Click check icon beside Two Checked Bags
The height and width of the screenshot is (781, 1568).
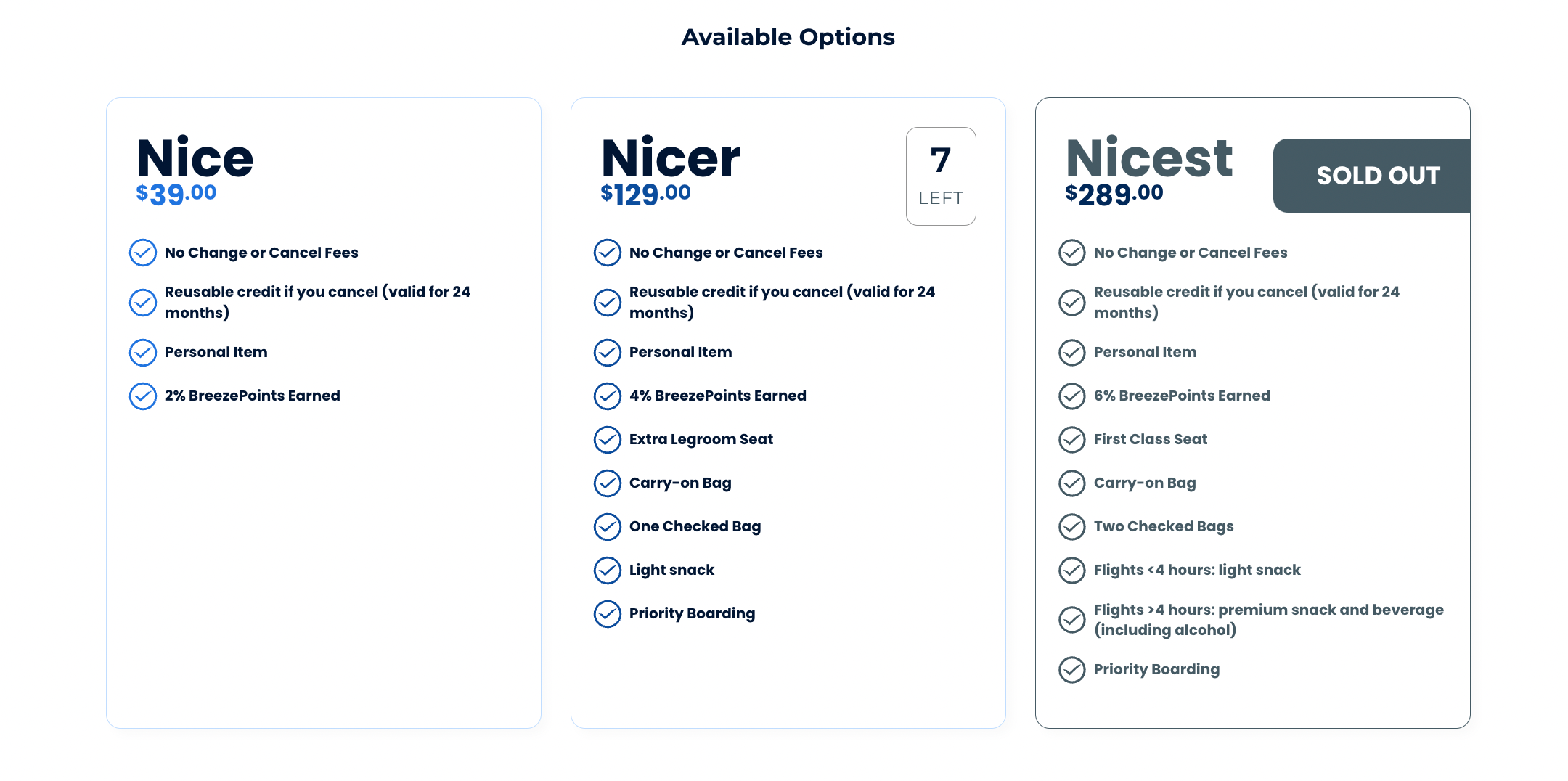pyautogui.click(x=1072, y=527)
